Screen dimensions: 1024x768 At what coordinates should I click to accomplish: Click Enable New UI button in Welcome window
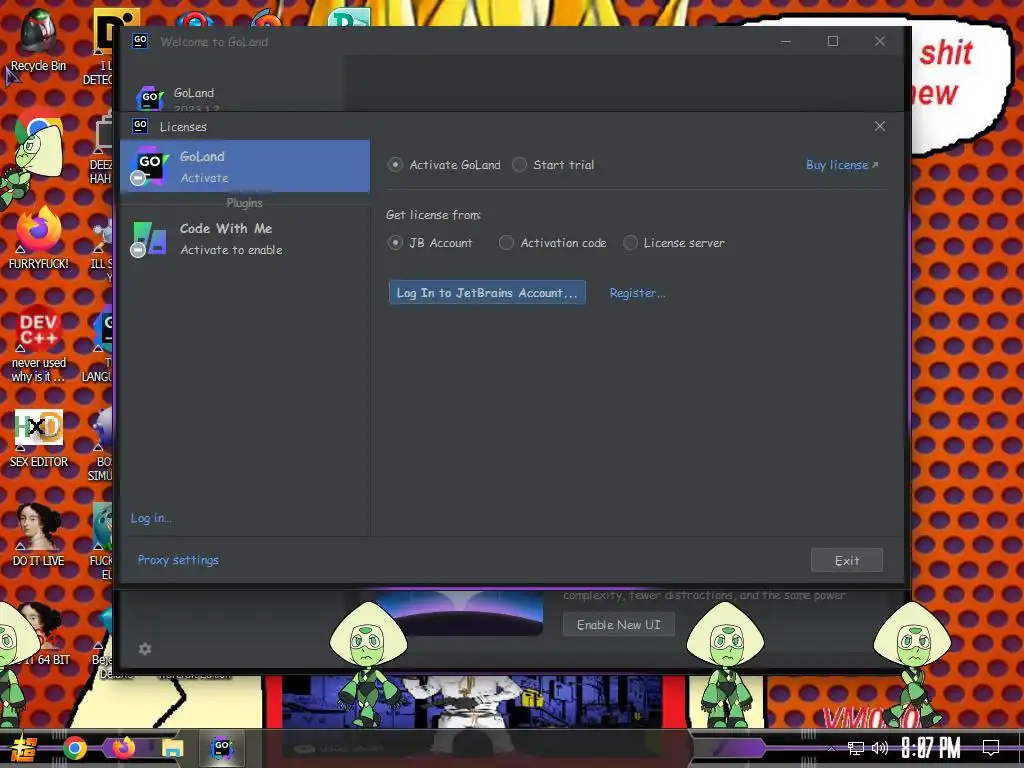[618, 624]
